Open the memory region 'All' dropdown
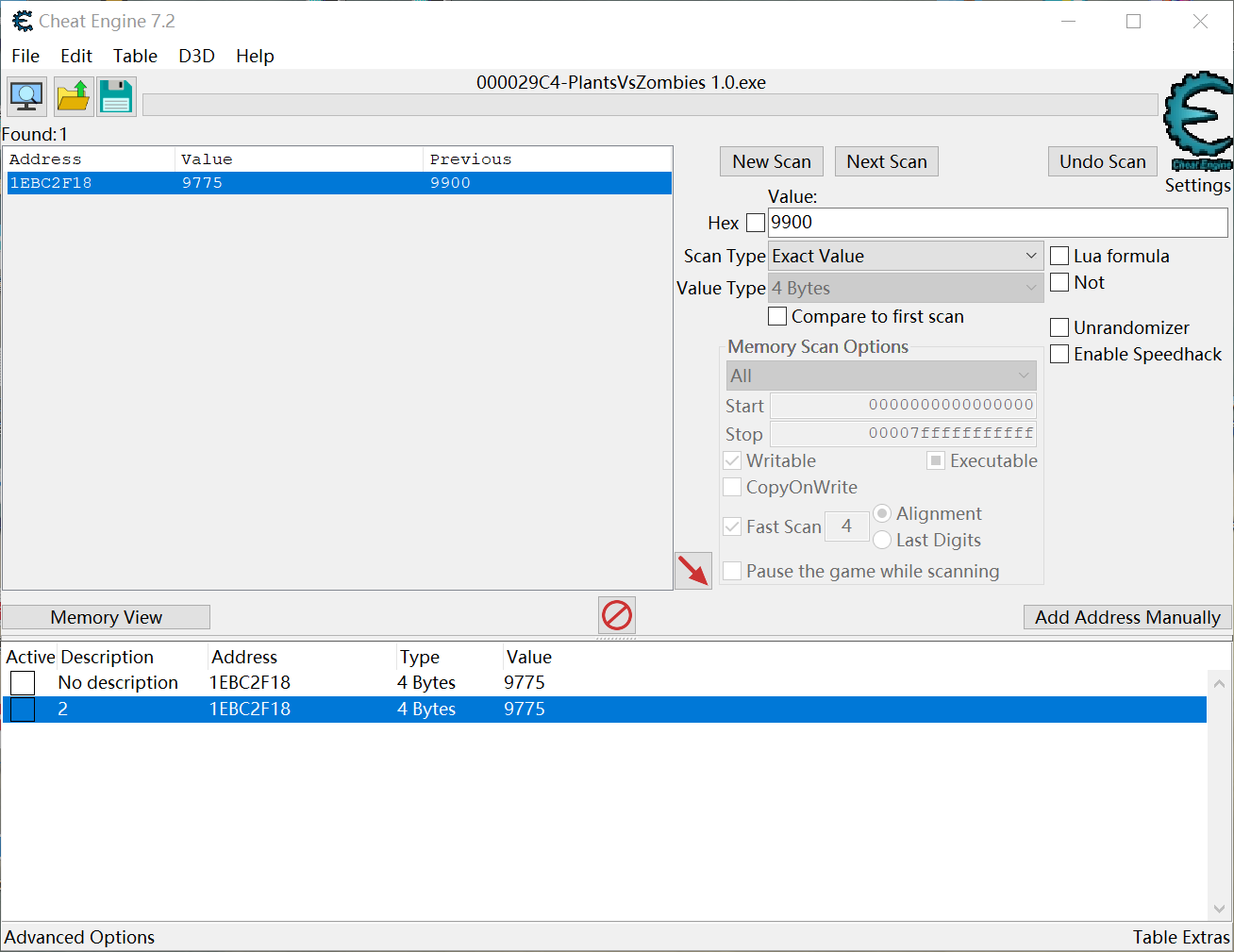1234x952 pixels. point(881,376)
